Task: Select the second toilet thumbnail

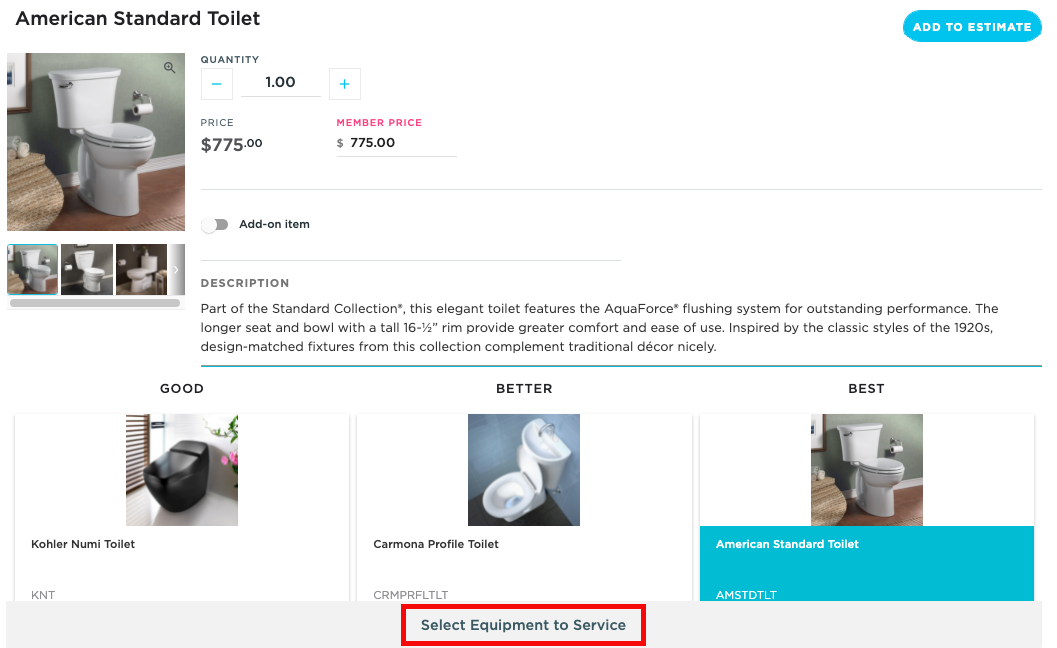Action: [x=87, y=269]
